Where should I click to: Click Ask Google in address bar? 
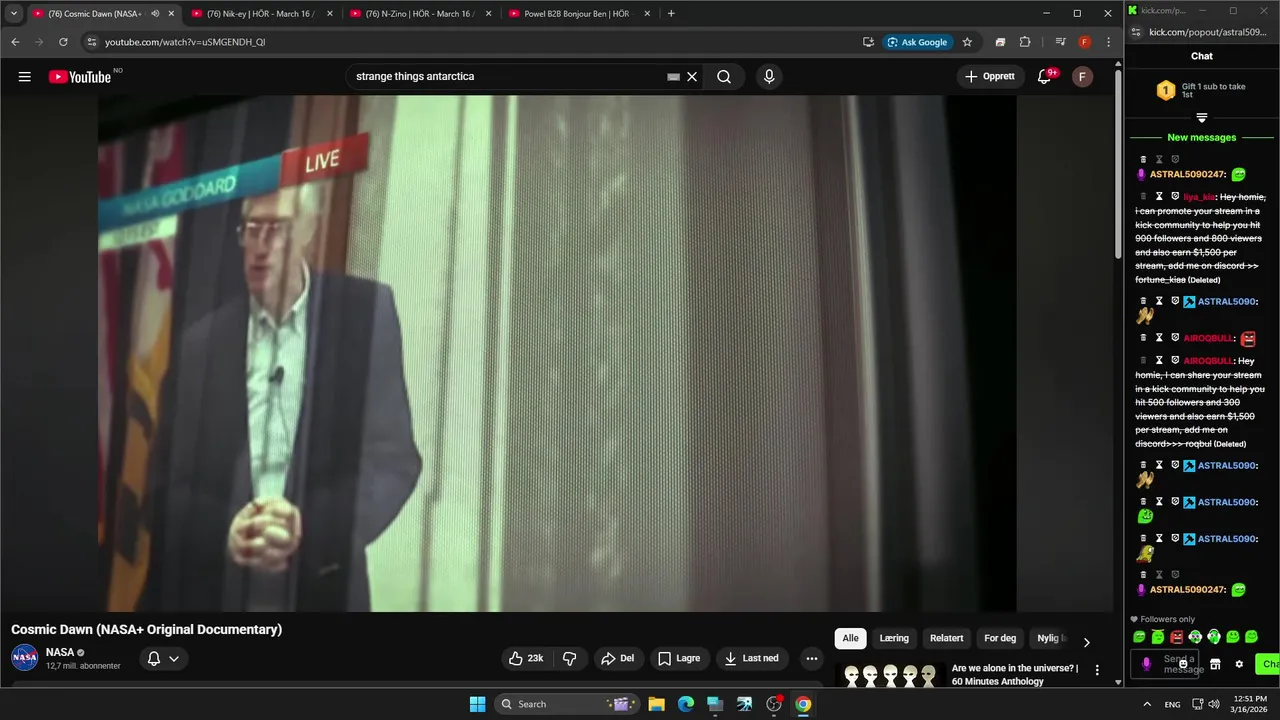pyautogui.click(x=916, y=42)
